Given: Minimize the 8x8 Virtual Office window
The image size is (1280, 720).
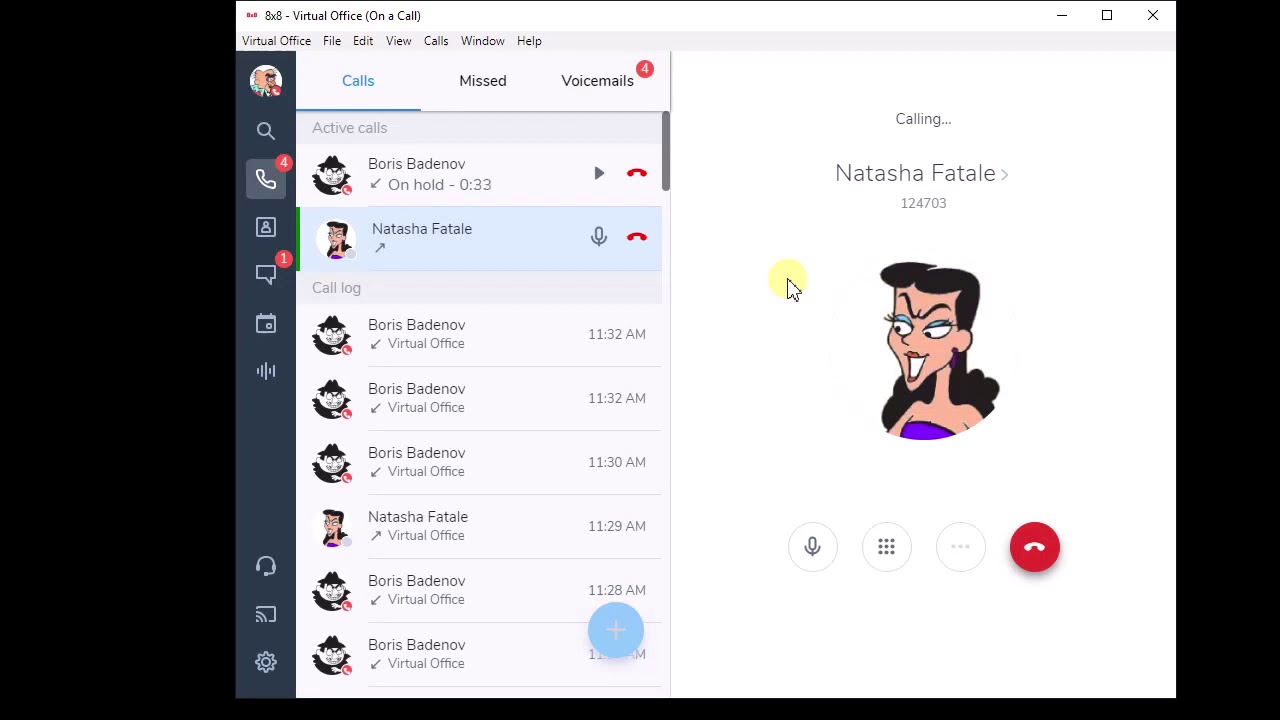Looking at the screenshot, I should tap(1062, 15).
